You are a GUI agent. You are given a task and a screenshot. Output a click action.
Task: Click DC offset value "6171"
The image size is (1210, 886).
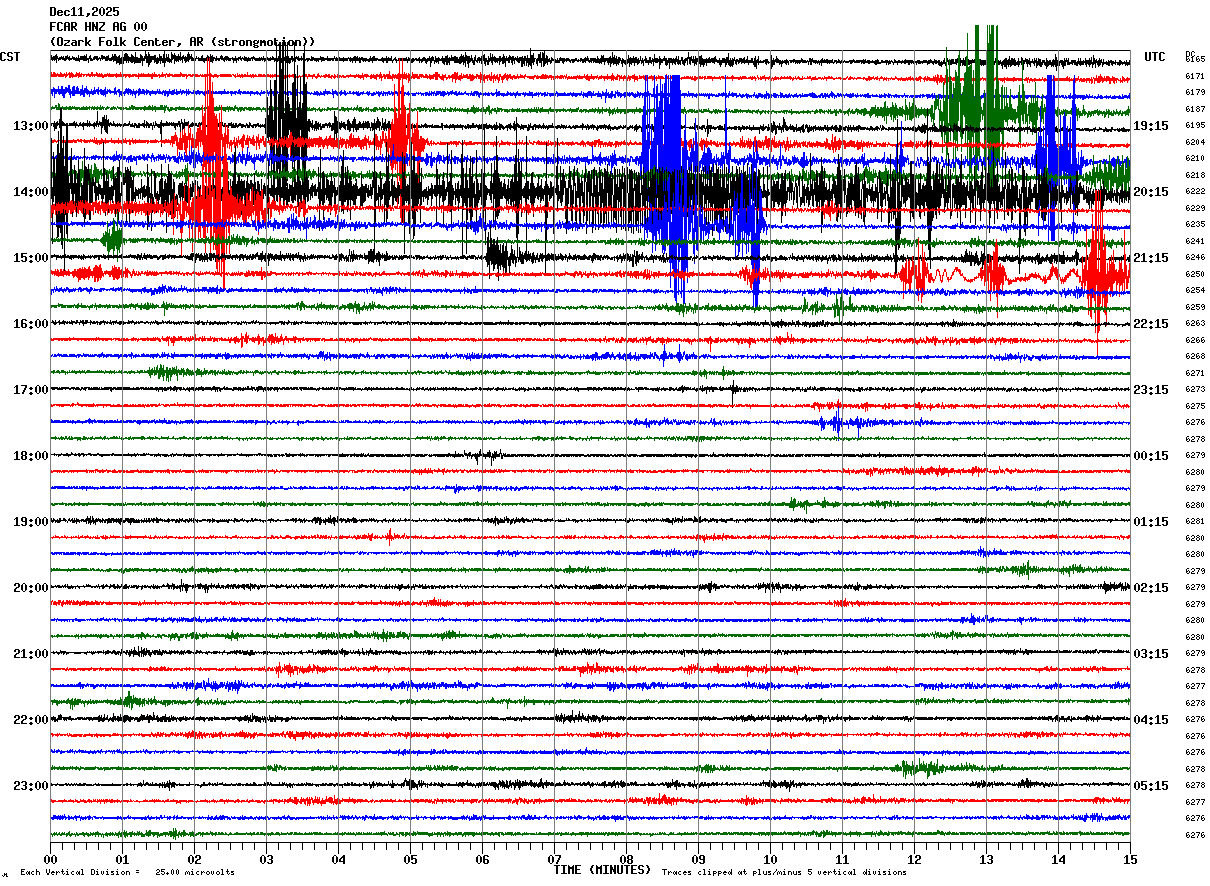tap(1195, 76)
